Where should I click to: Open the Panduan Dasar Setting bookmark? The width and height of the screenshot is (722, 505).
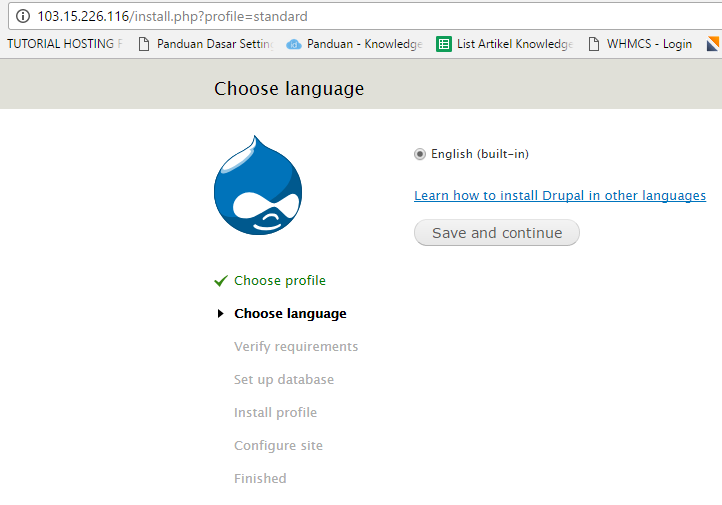[214, 44]
